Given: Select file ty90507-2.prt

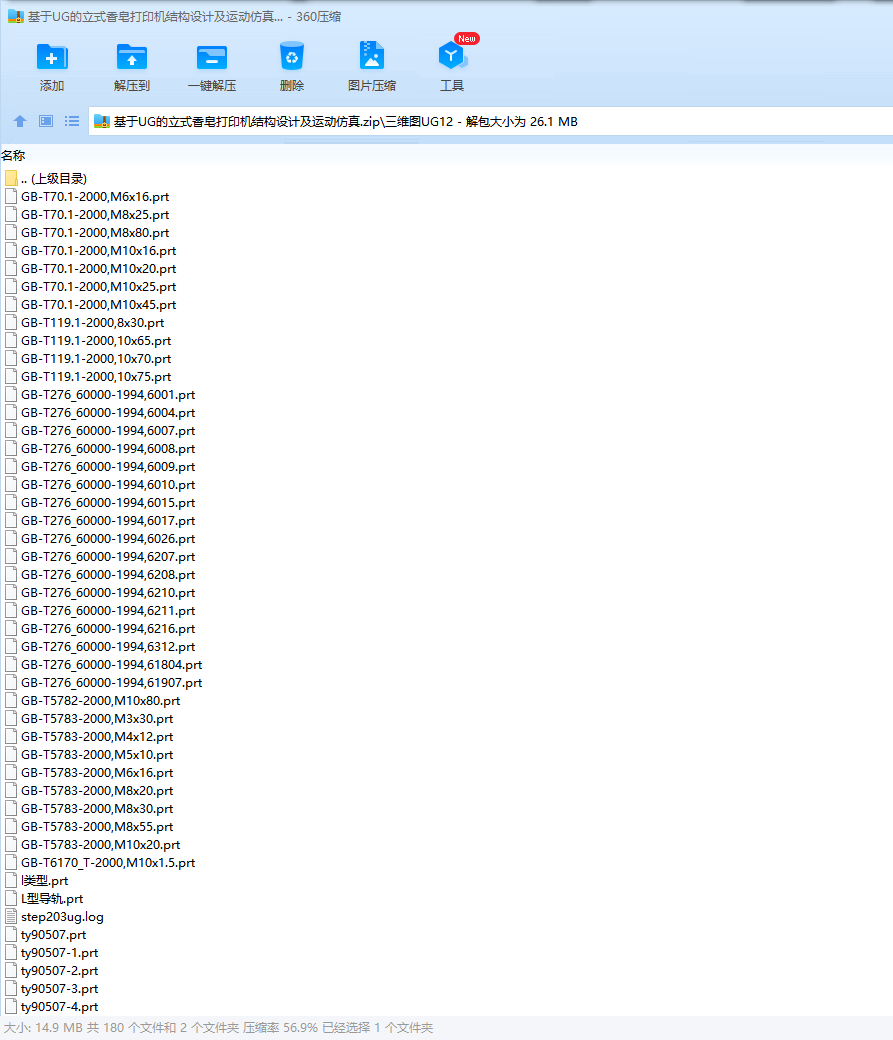Looking at the screenshot, I should point(60,971).
